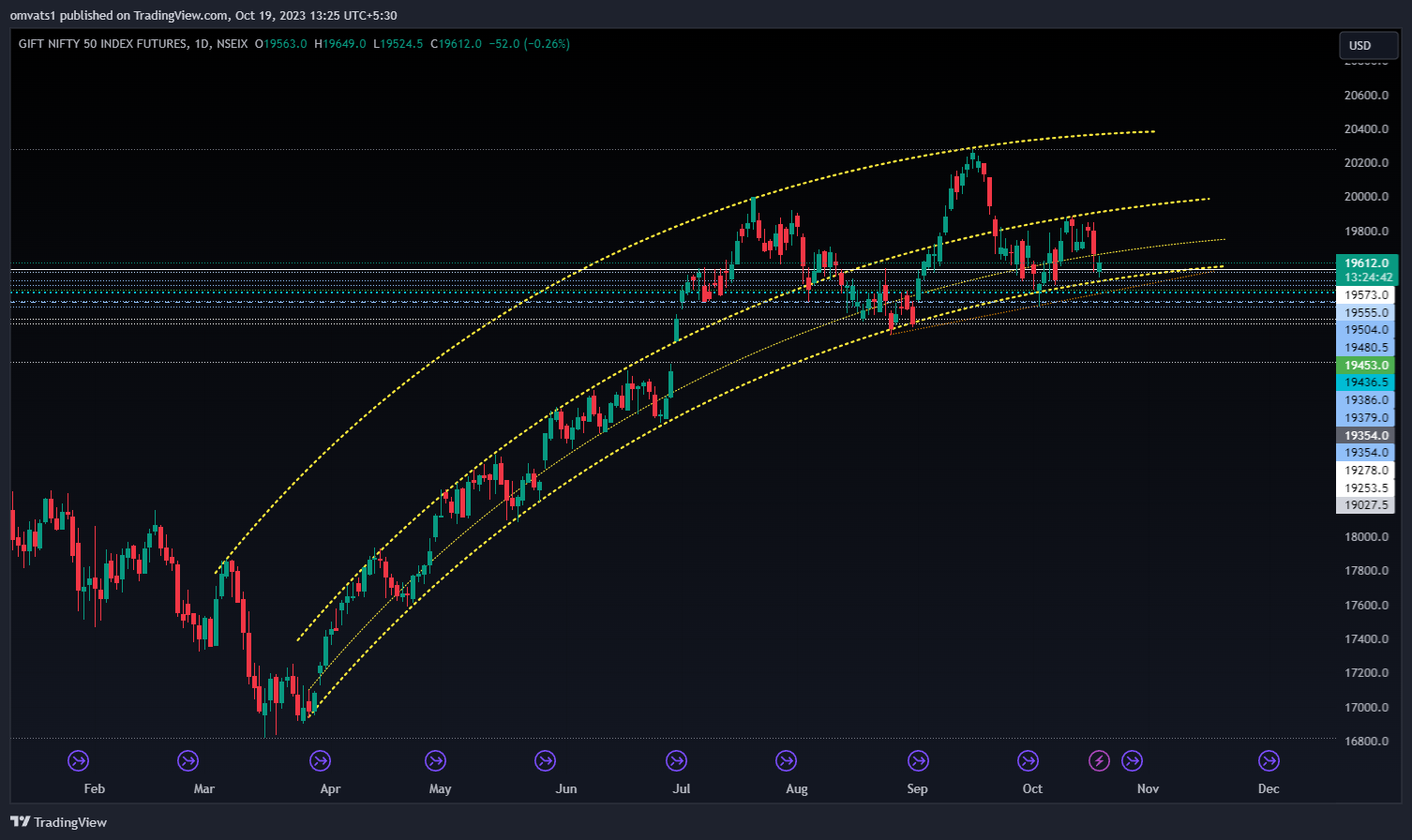The width and height of the screenshot is (1412, 840).
Task: Click the event icon above the Sep label
Action: [x=918, y=760]
